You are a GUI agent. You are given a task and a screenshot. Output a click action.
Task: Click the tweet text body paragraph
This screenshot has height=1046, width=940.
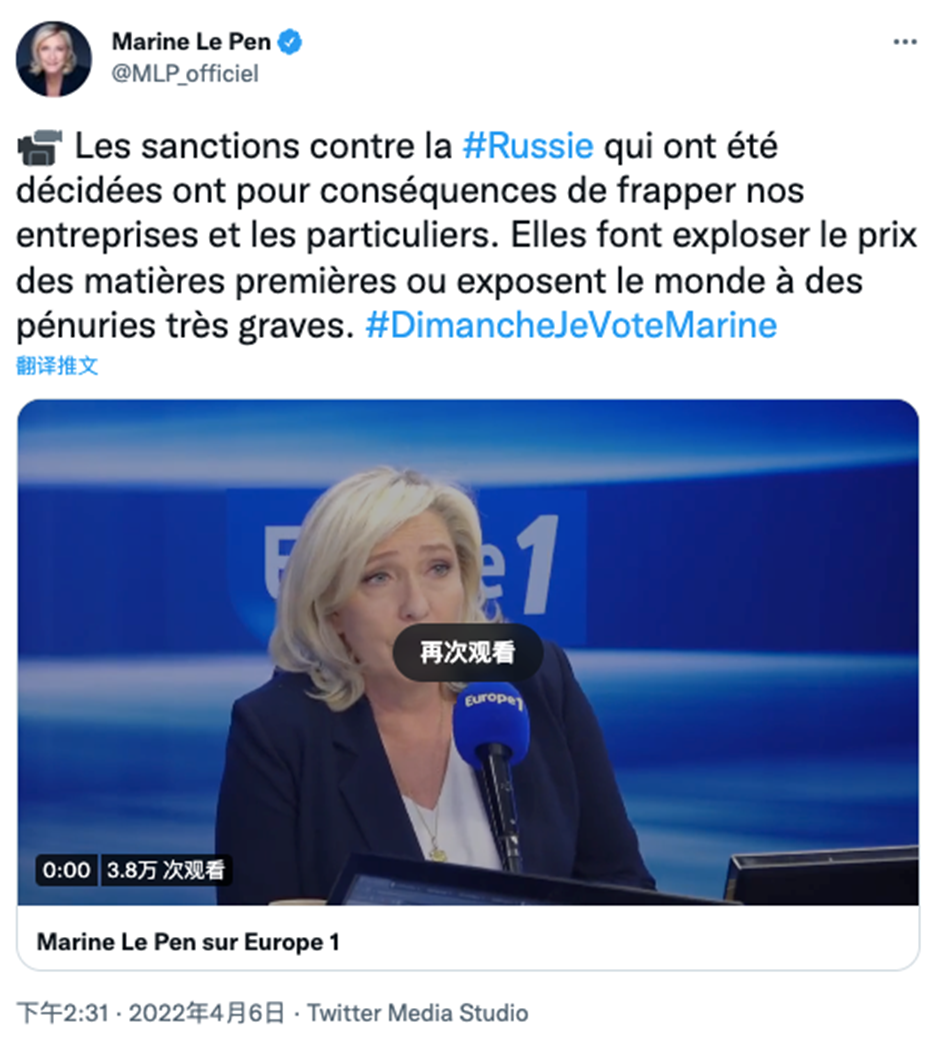click(x=467, y=236)
